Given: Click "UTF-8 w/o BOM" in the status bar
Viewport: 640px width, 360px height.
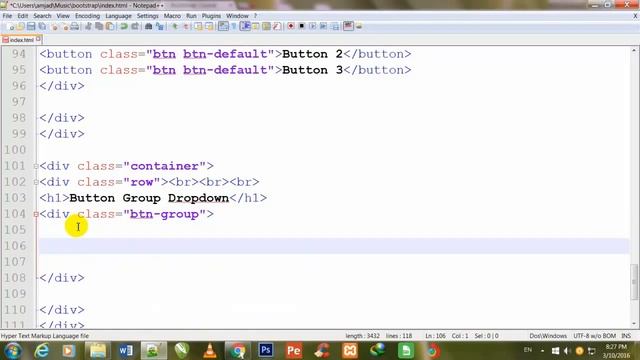Looking at the screenshot, I should 594,336.
